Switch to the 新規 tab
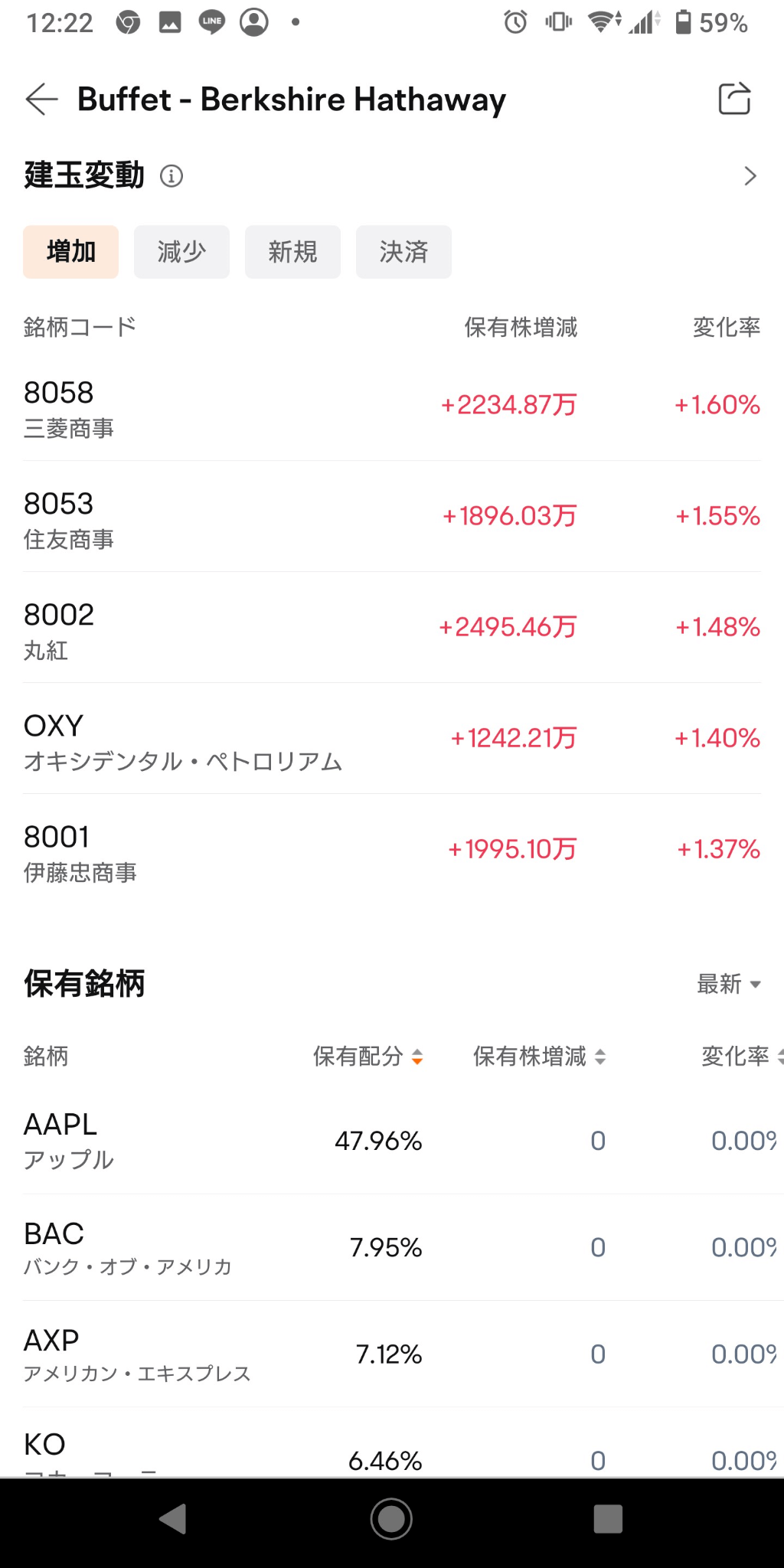This screenshot has height=1568, width=784. [x=292, y=252]
